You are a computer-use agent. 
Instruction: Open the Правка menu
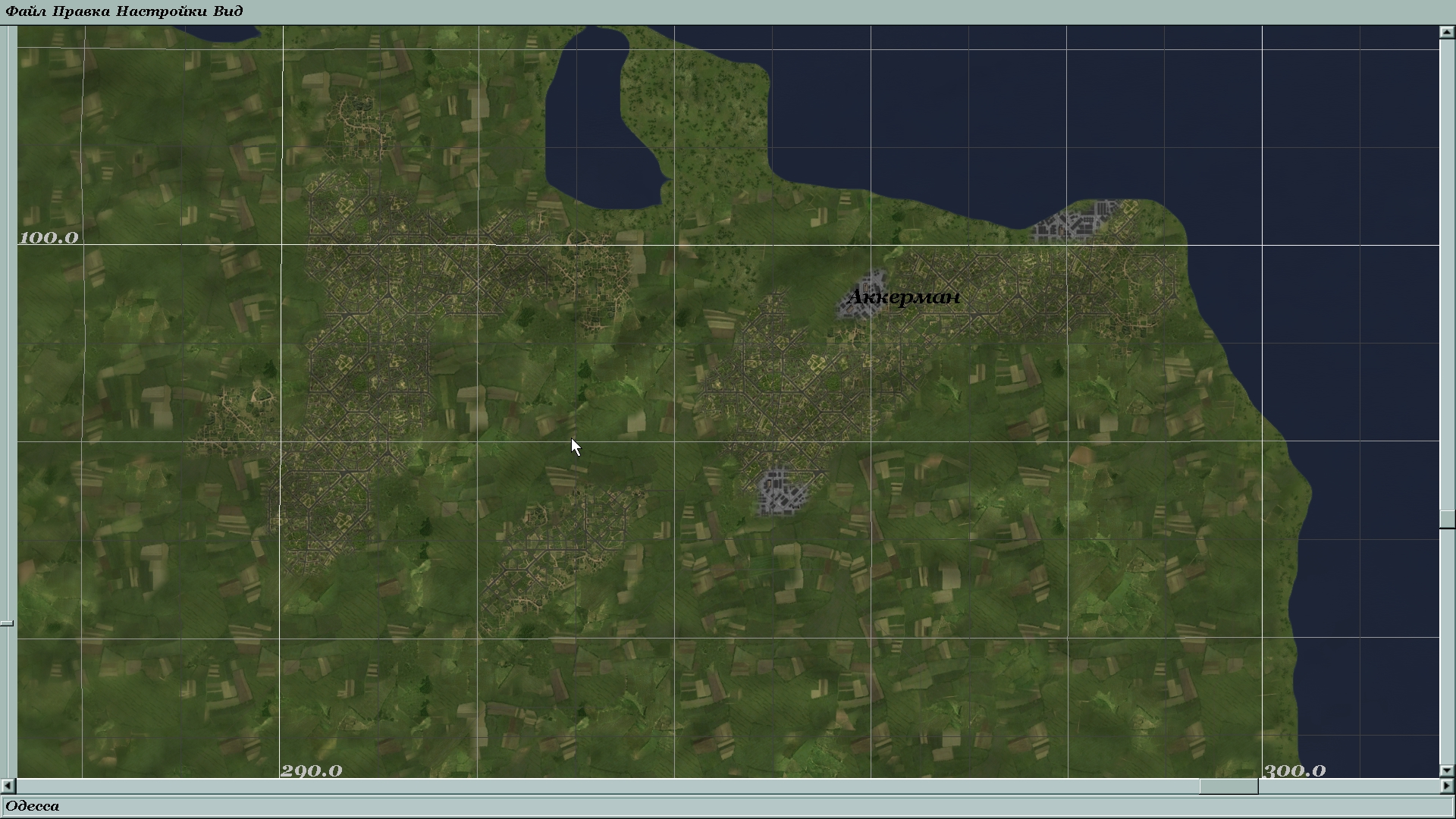tap(80, 11)
